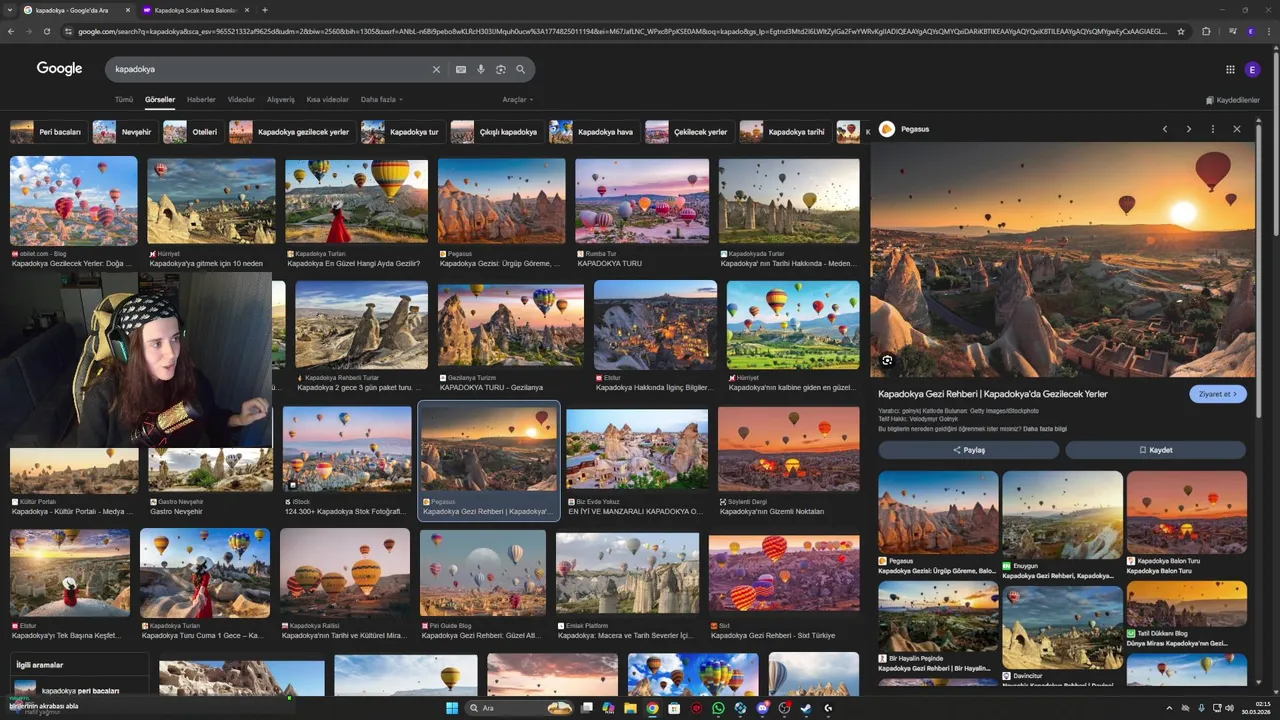Image resolution: width=1280 pixels, height=720 pixels.
Task: Close the image preview panel
Action: point(1237,129)
